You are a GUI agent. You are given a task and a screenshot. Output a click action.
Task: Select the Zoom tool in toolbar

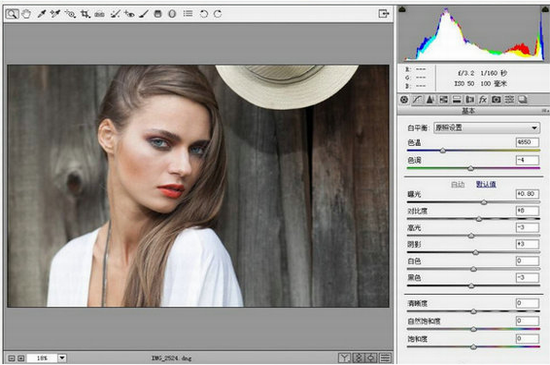[x=12, y=14]
